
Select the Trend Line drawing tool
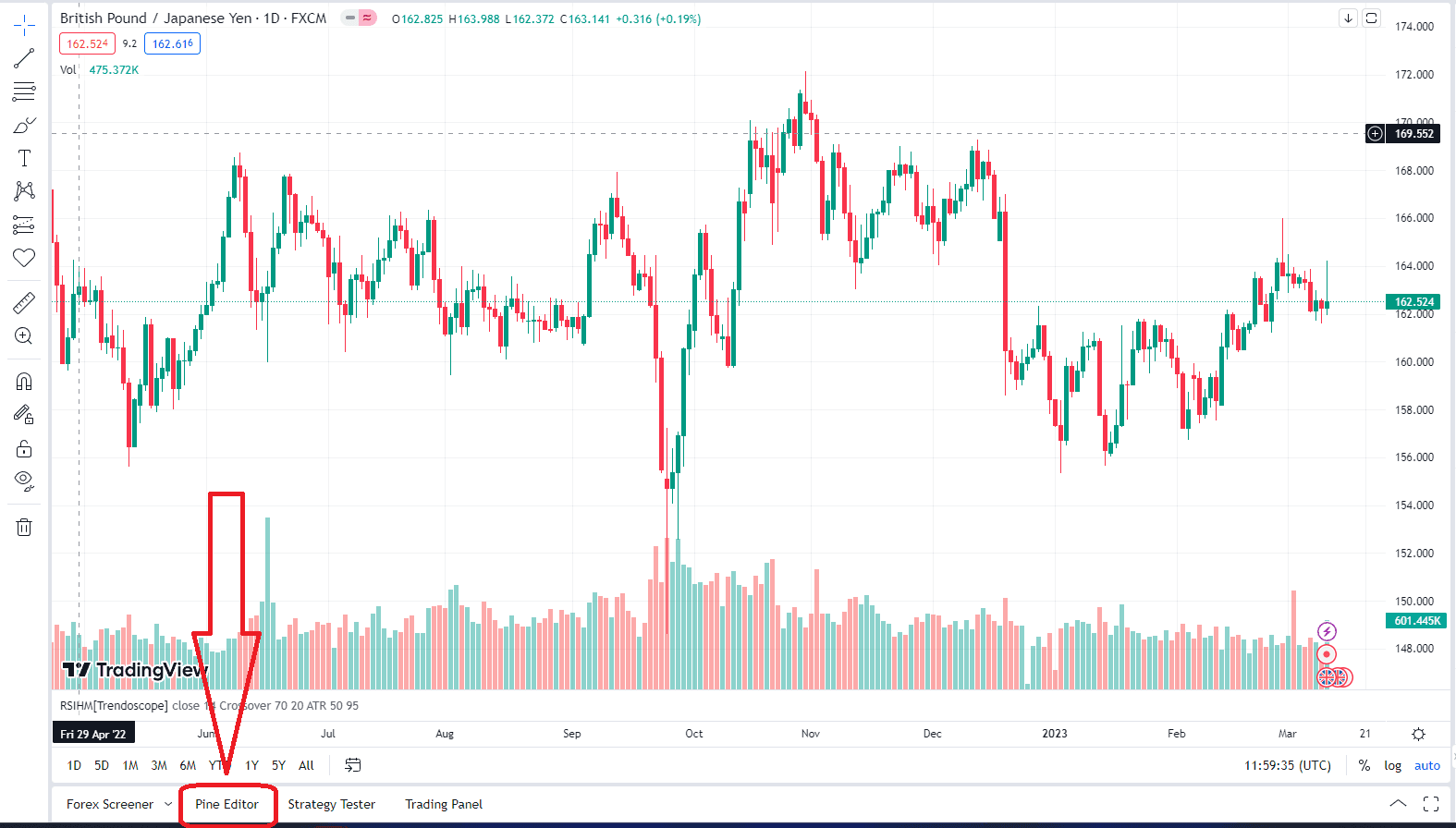point(24,57)
